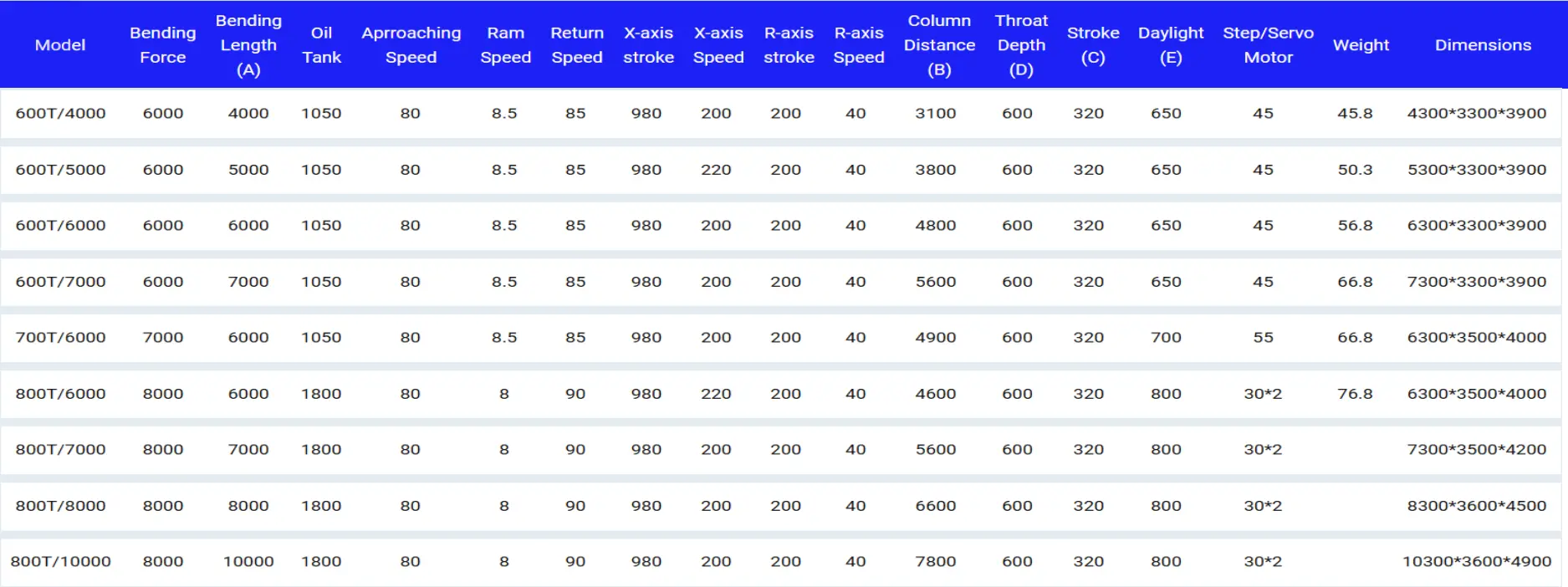
Task: Click dimensions value 7300*3300*3900
Action: point(1477,282)
